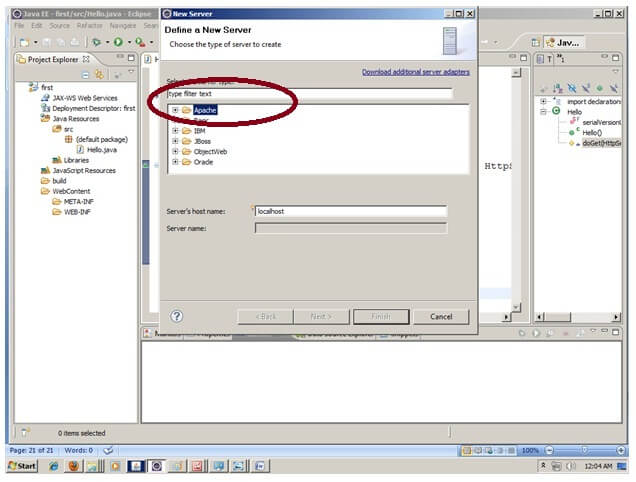Expand the Apache server folder
Screen dimensions: 636x482
tap(175, 110)
